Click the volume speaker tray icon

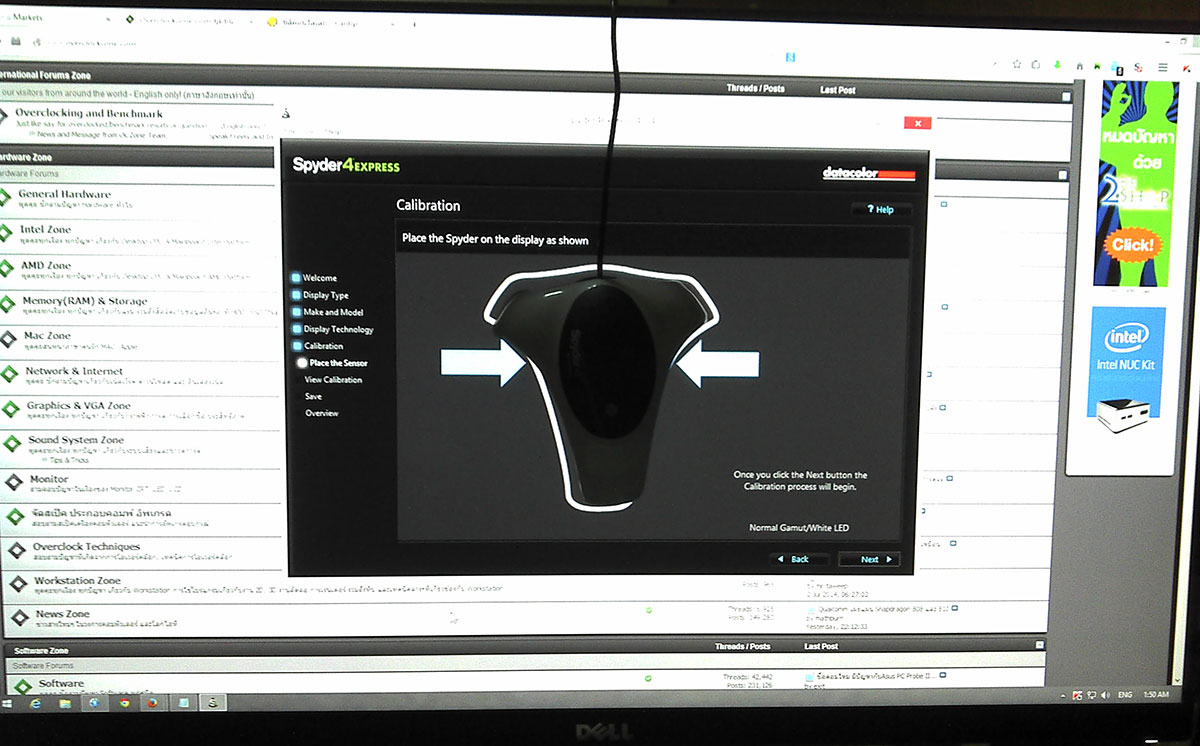point(1105,693)
